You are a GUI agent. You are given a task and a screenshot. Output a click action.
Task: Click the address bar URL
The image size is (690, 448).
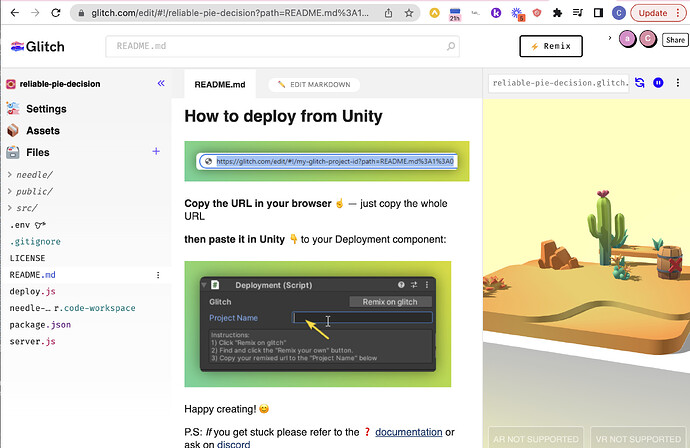pos(230,13)
